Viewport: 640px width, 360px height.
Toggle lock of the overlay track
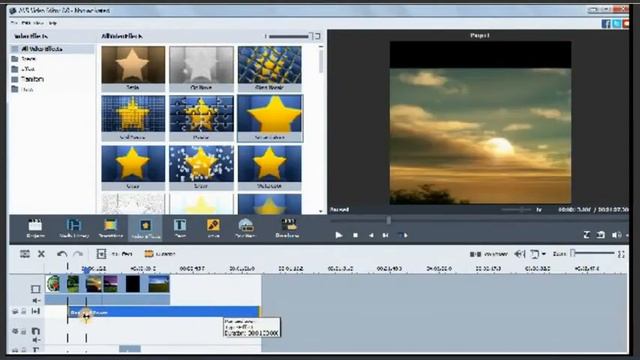(24, 331)
